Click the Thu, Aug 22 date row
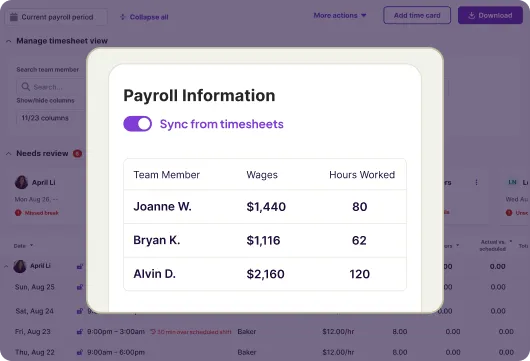Screen dimensions: 530x361 [34, 352]
